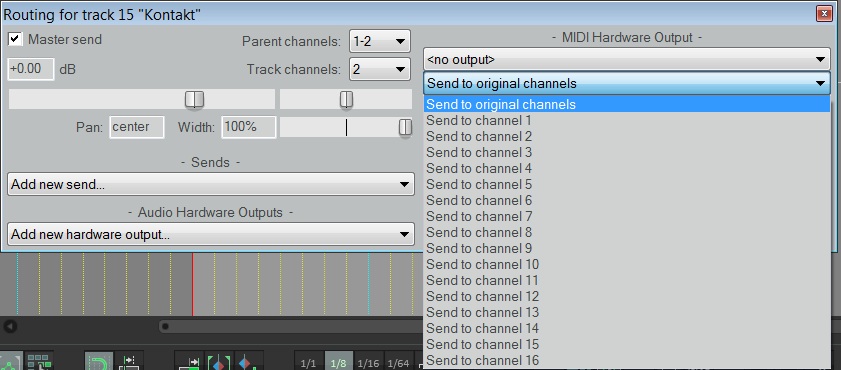Collapse the Send to original channels combo box
Screen dimensions: 841x370
pyautogui.click(x=626, y=83)
